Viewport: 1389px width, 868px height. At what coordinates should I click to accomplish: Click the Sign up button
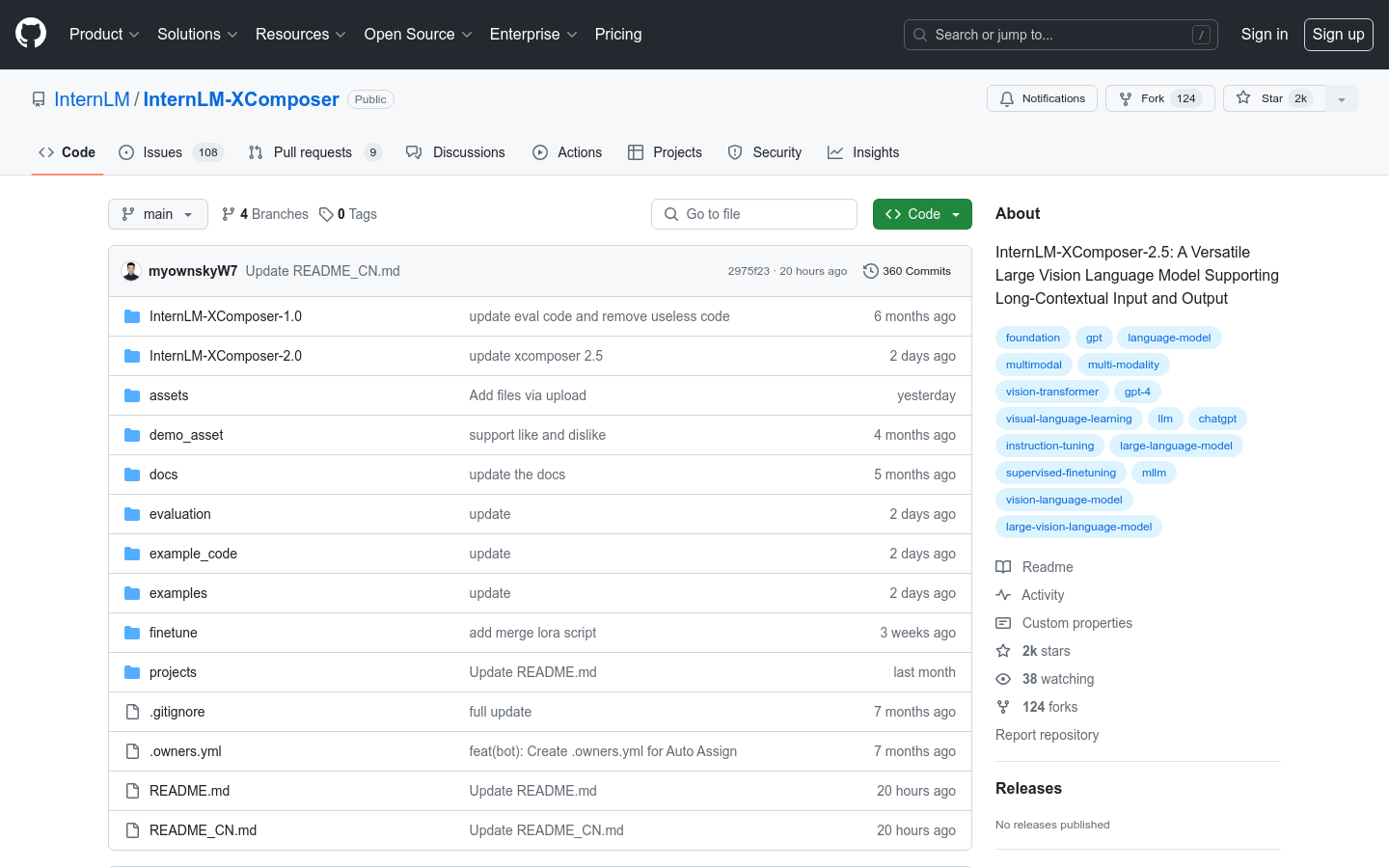pos(1338,34)
